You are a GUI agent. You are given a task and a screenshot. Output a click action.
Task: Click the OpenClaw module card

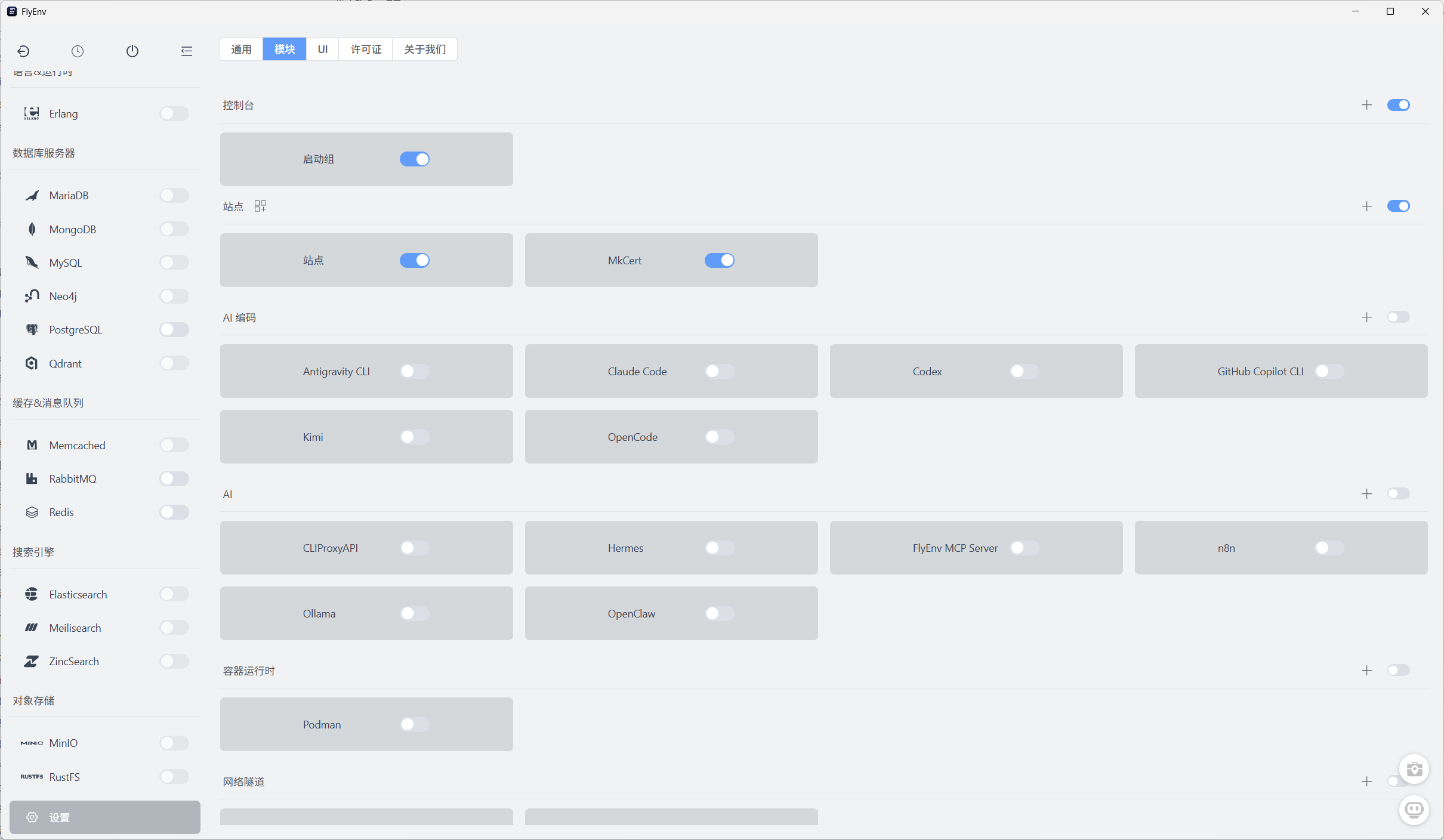point(671,613)
